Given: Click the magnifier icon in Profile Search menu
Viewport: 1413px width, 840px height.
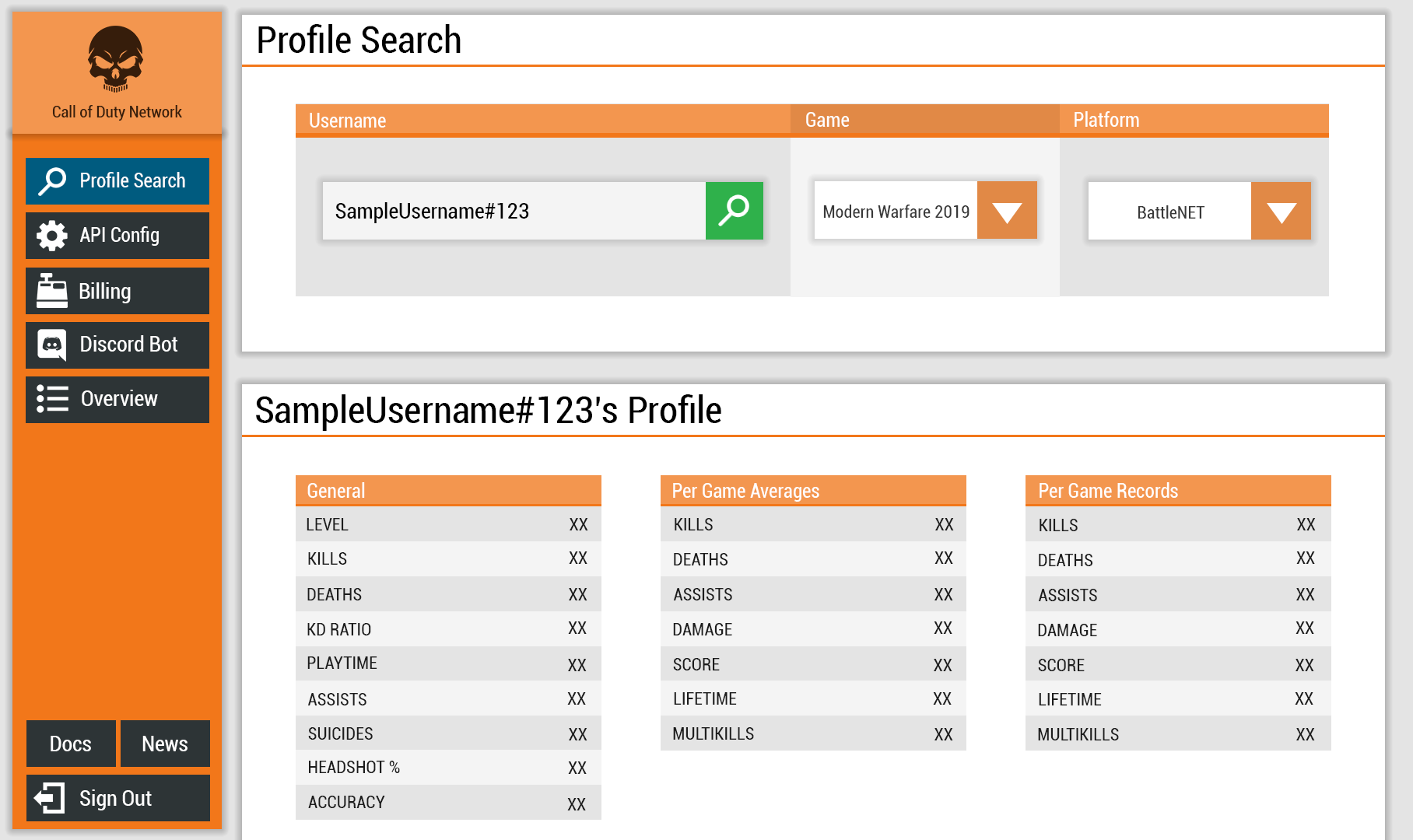Looking at the screenshot, I should [x=52, y=181].
